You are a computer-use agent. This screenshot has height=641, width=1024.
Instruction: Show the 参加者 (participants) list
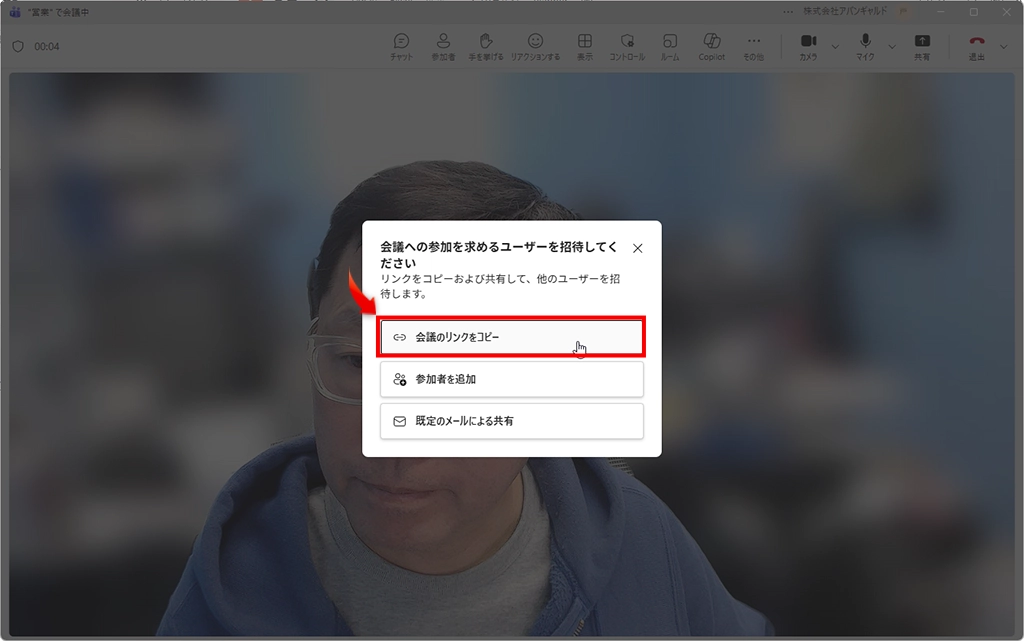(443, 47)
